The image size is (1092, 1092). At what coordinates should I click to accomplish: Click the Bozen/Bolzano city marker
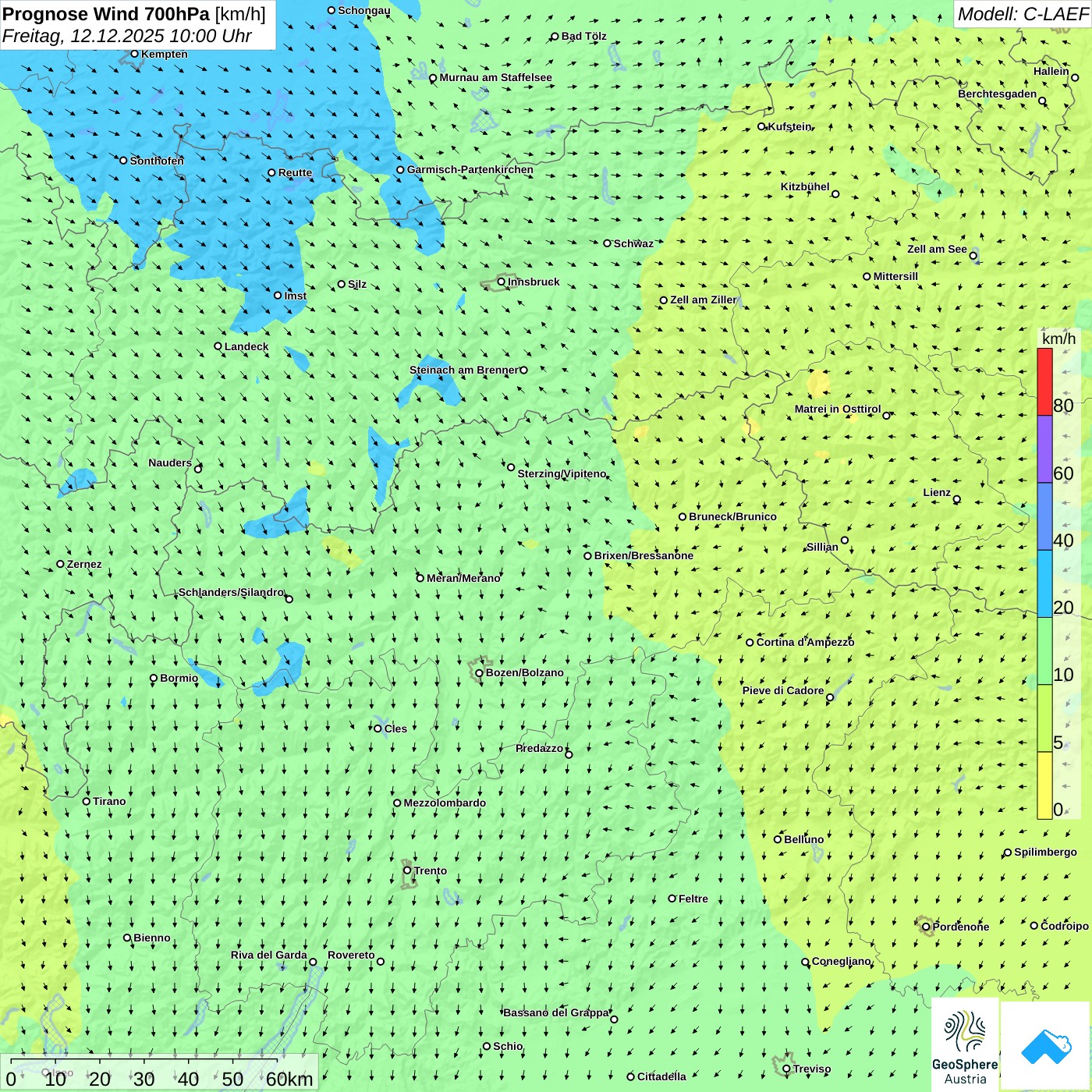click(479, 672)
